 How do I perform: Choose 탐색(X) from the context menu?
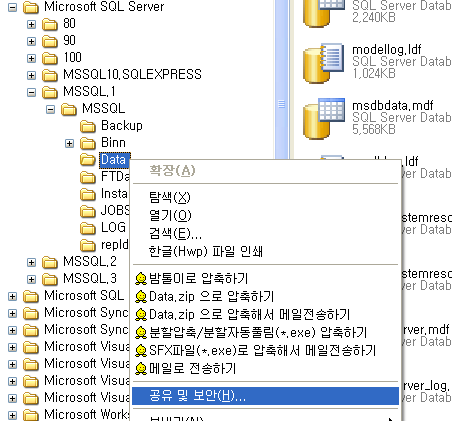265,197
